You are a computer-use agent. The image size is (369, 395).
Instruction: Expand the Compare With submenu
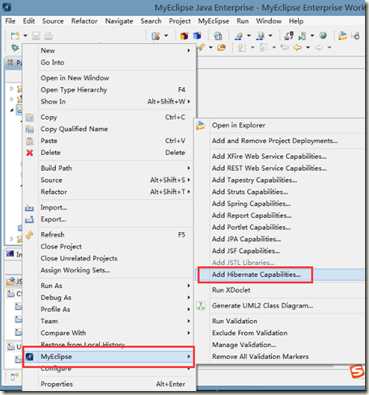click(189, 333)
